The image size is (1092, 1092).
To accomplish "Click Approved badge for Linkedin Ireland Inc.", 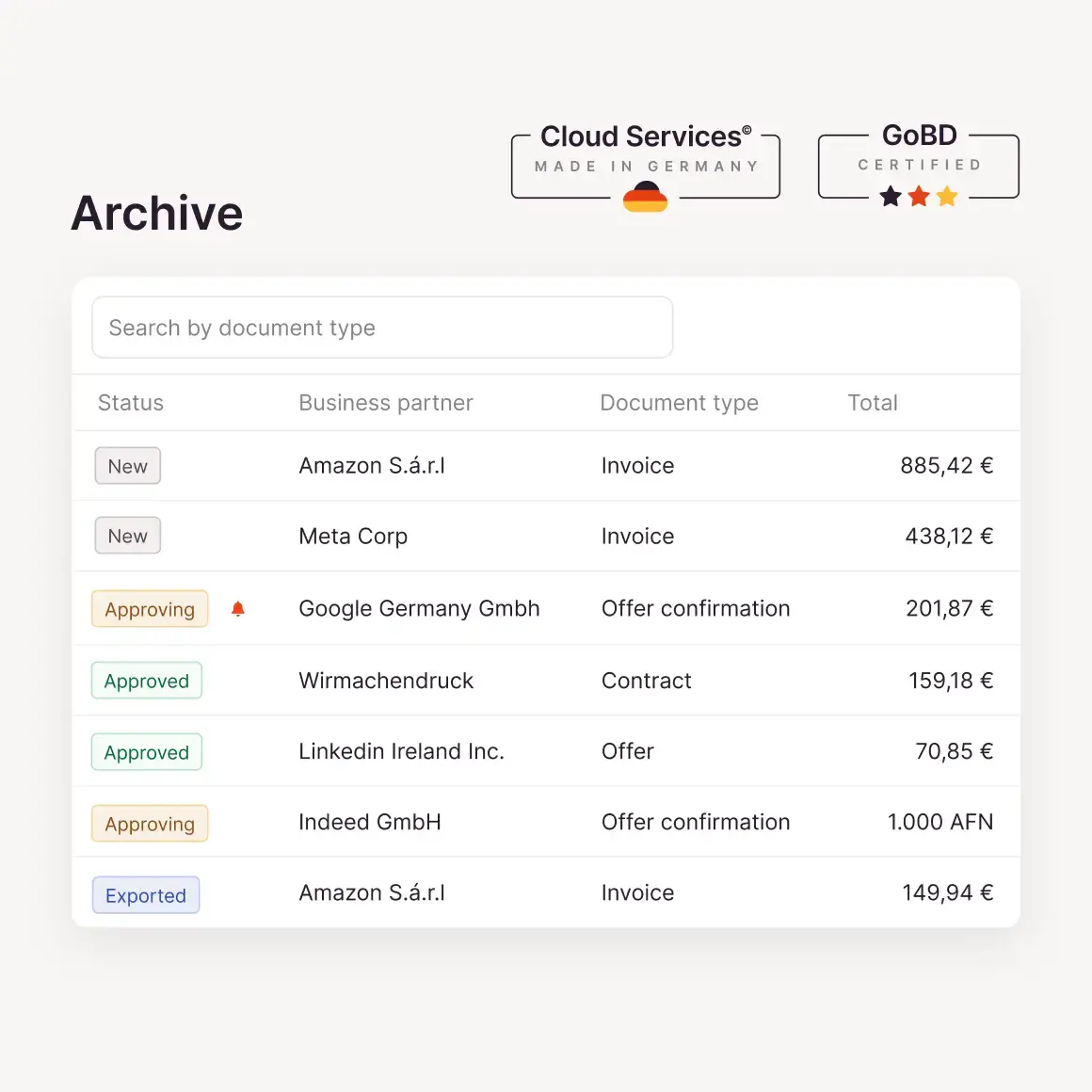I will (x=147, y=752).
